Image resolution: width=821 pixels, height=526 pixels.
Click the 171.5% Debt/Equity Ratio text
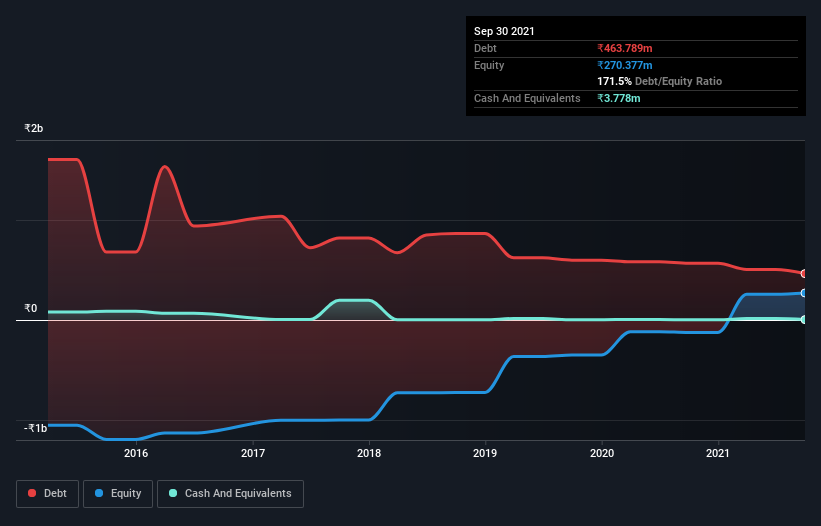point(660,81)
